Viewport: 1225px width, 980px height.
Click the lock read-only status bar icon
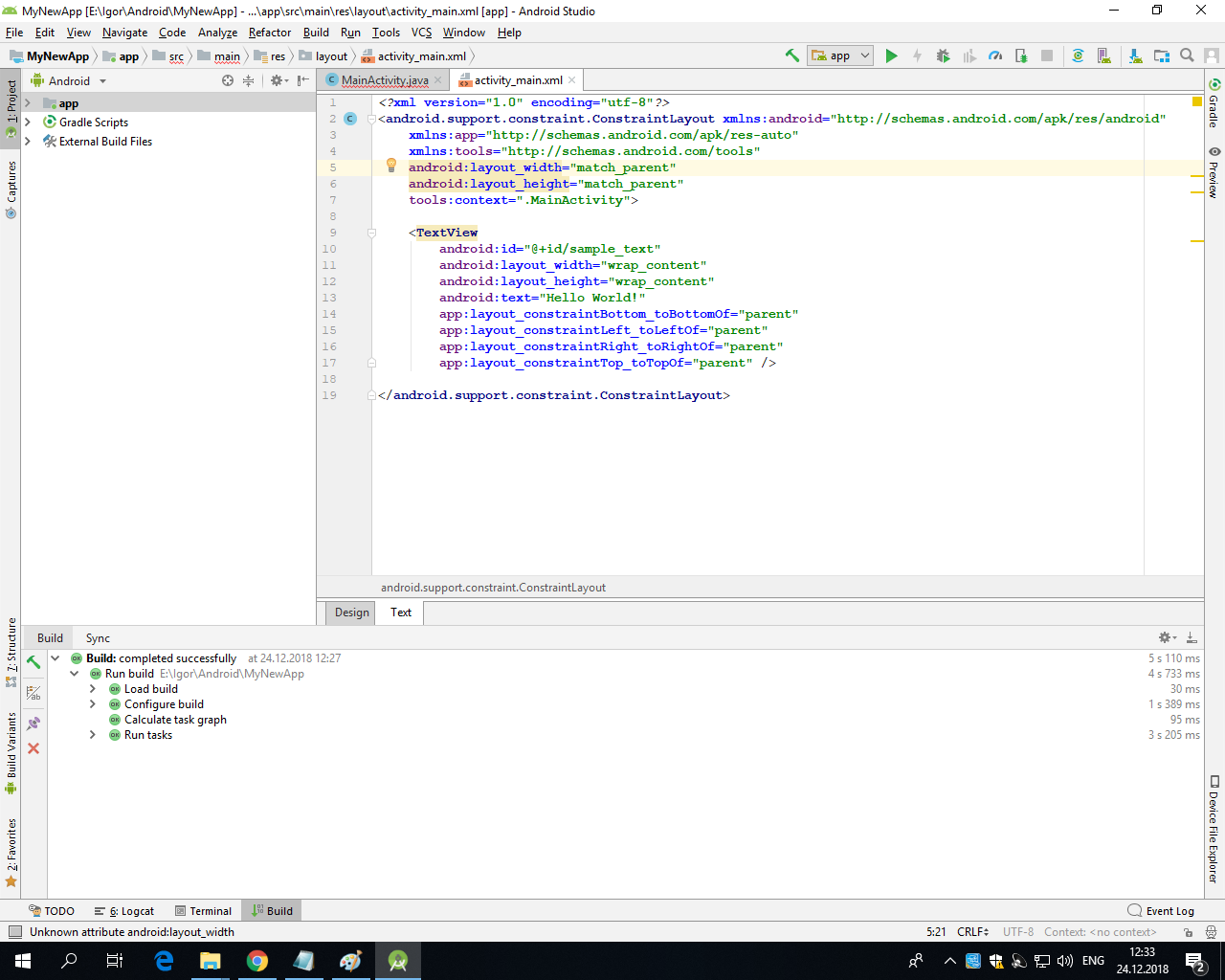1188,932
